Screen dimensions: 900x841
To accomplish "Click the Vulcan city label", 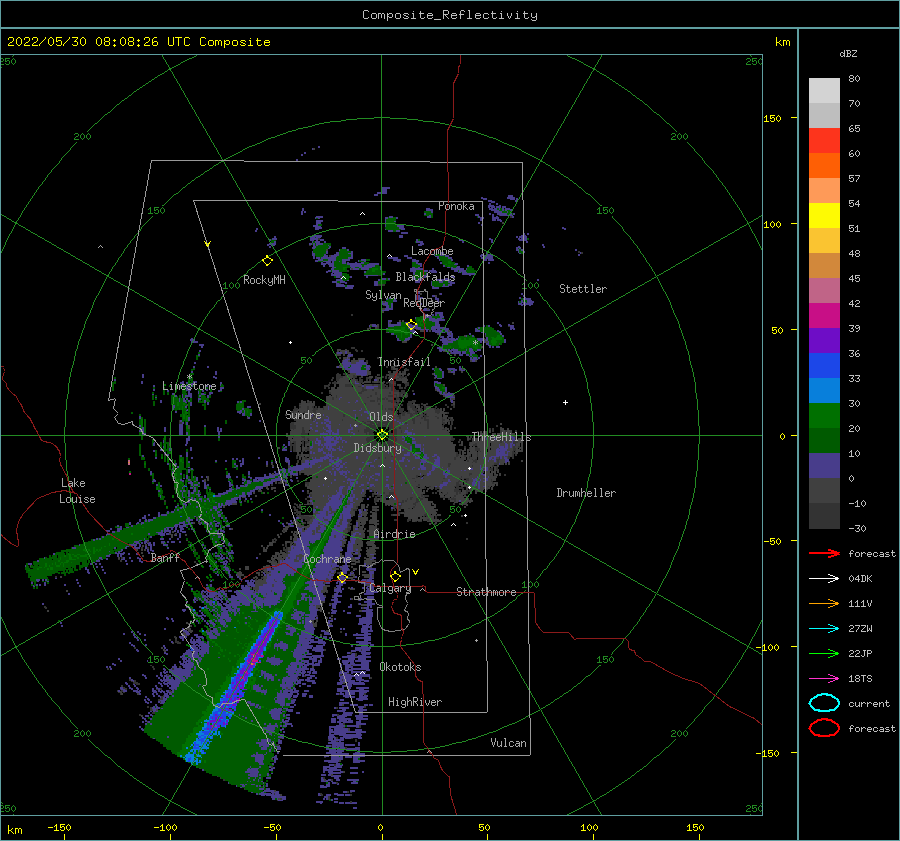I will click(x=509, y=743).
